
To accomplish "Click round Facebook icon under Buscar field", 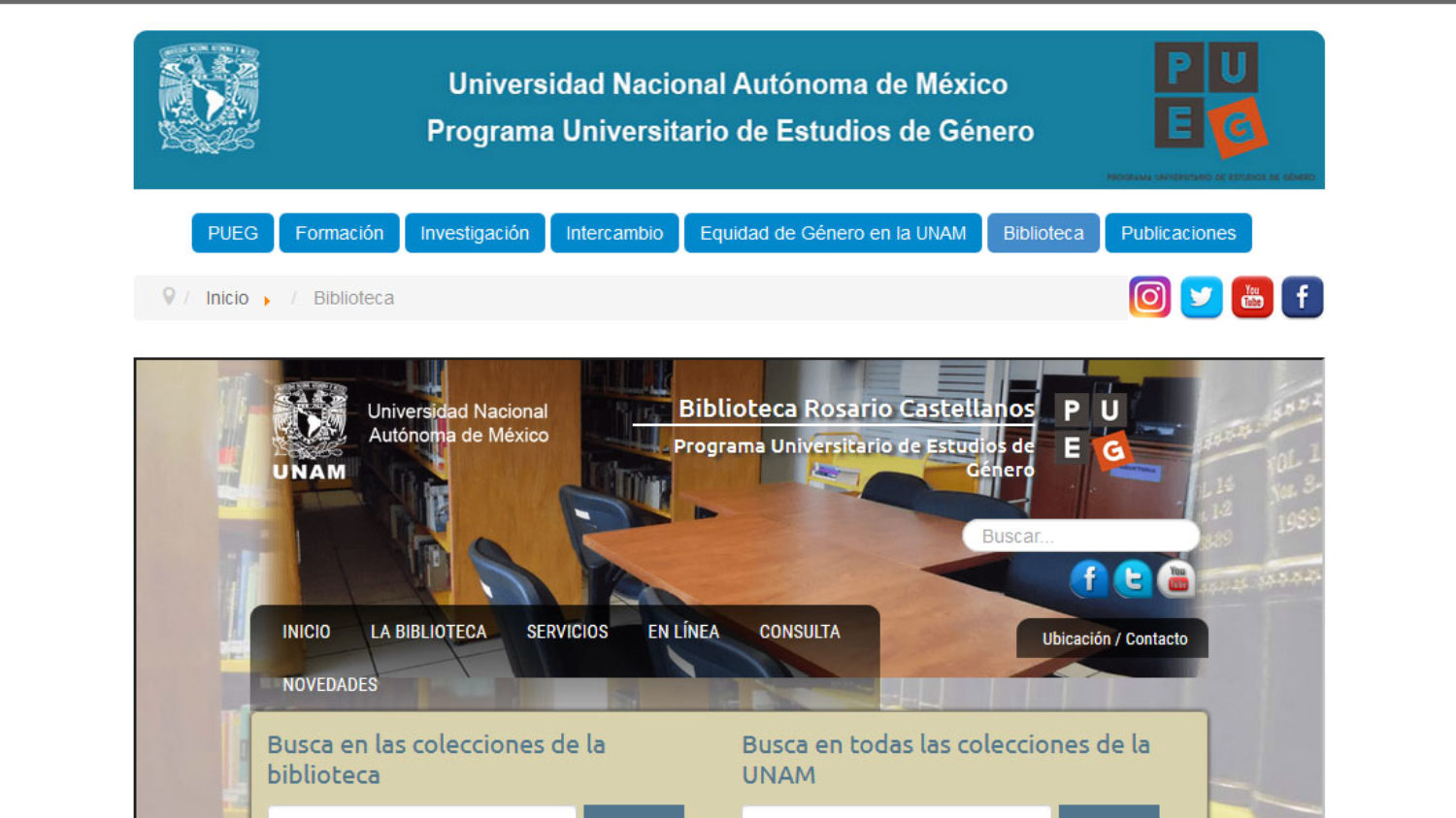I will tap(1088, 579).
